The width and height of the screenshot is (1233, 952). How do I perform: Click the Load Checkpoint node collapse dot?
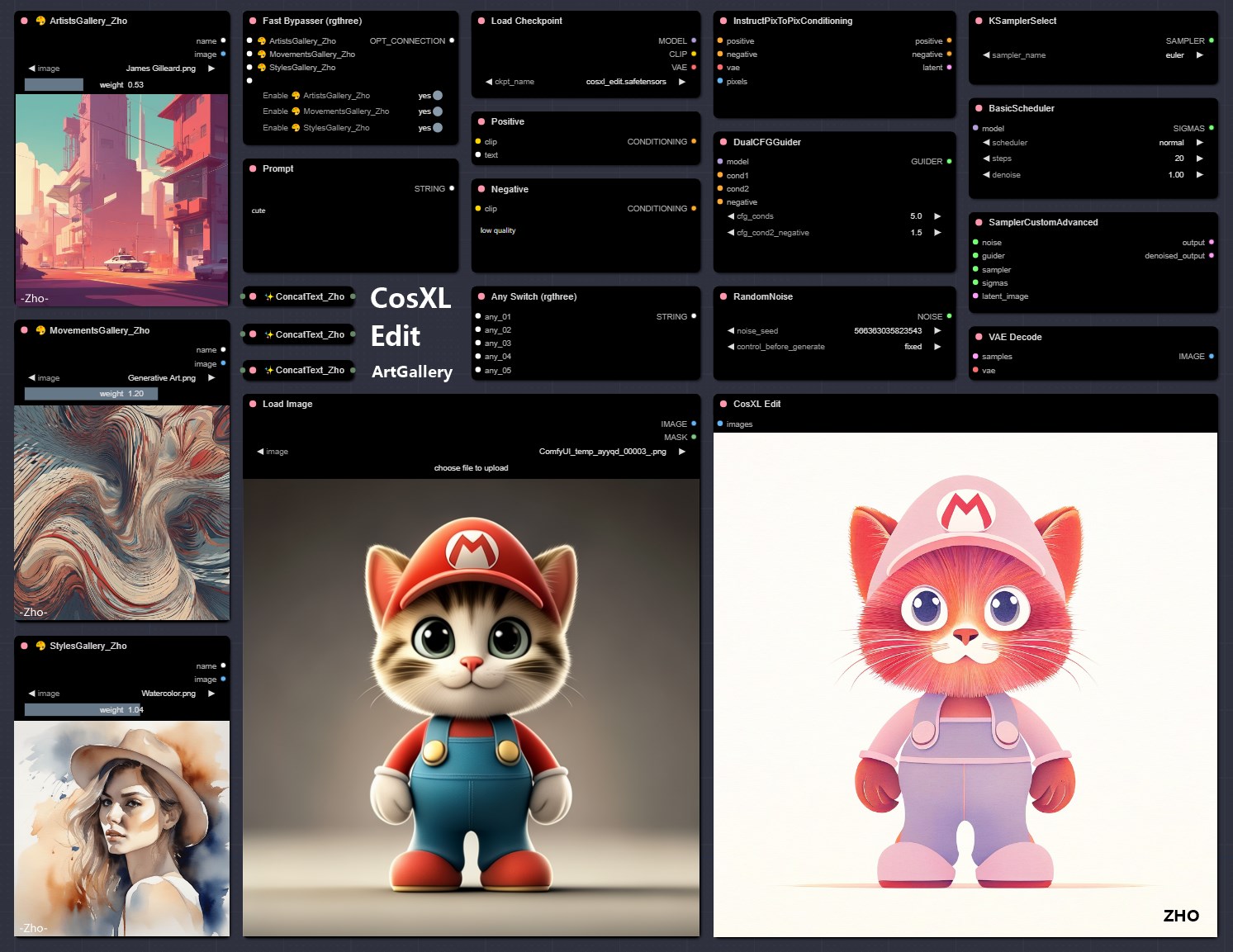tap(481, 21)
